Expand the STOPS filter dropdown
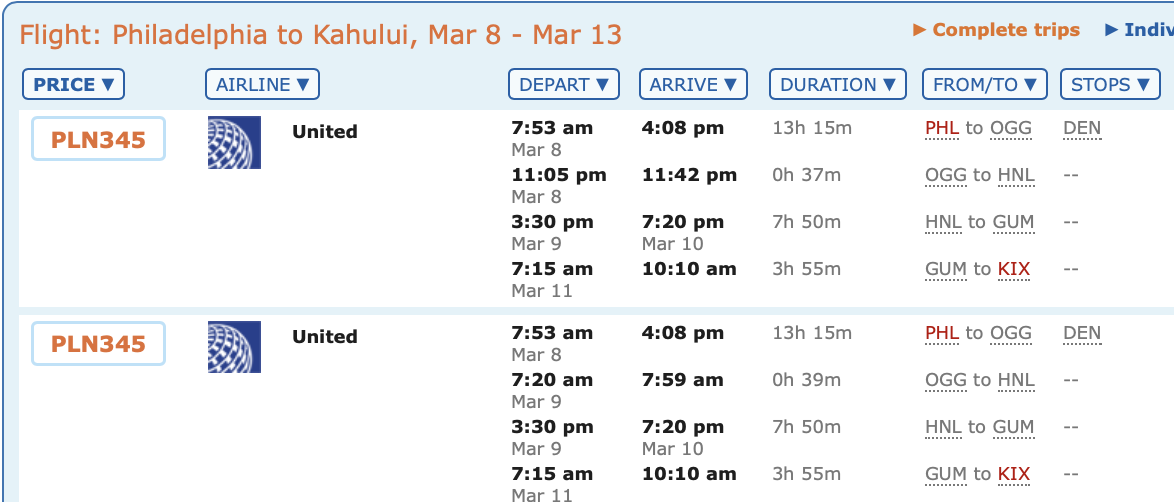1174x502 pixels. coord(1110,84)
